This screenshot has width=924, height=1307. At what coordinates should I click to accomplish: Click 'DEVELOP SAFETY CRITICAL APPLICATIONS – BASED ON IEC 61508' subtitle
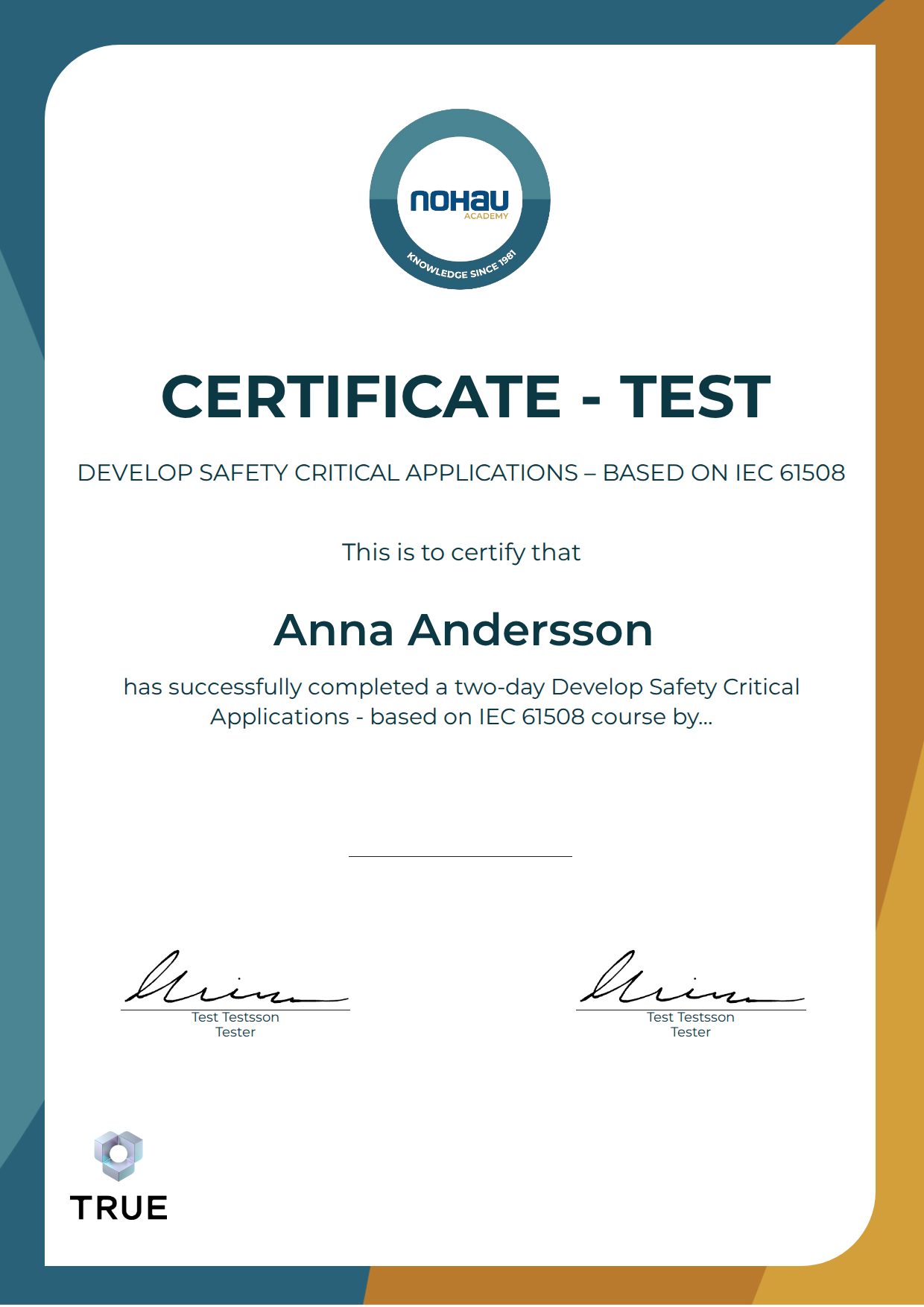click(x=461, y=473)
